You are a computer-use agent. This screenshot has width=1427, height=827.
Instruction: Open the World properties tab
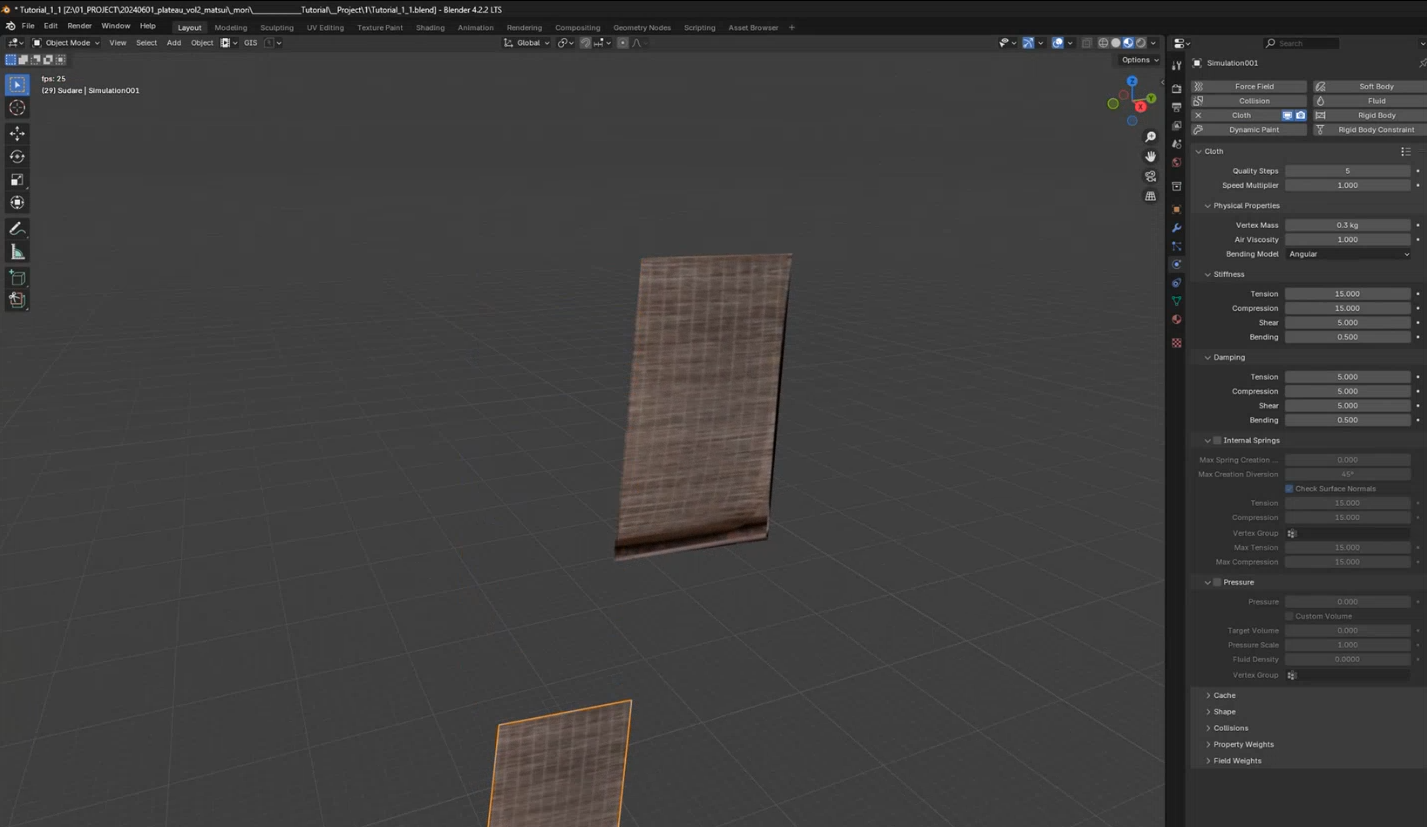pos(1176,162)
